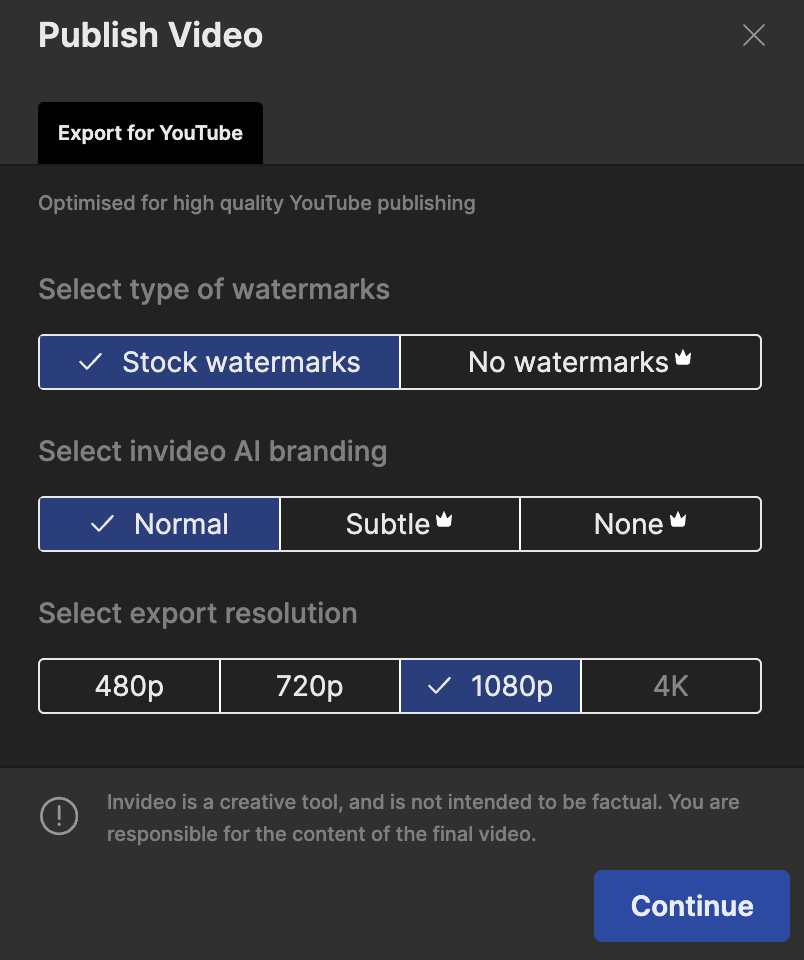Click the crown icon next to None

(x=678, y=519)
